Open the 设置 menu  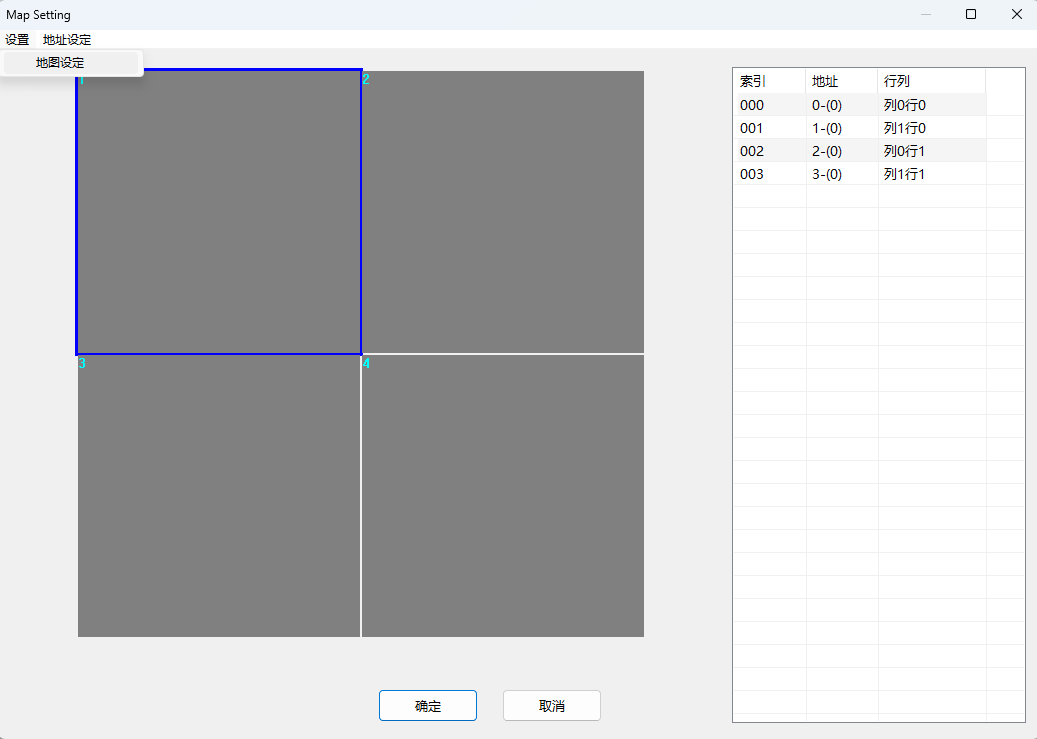pyautogui.click(x=17, y=40)
